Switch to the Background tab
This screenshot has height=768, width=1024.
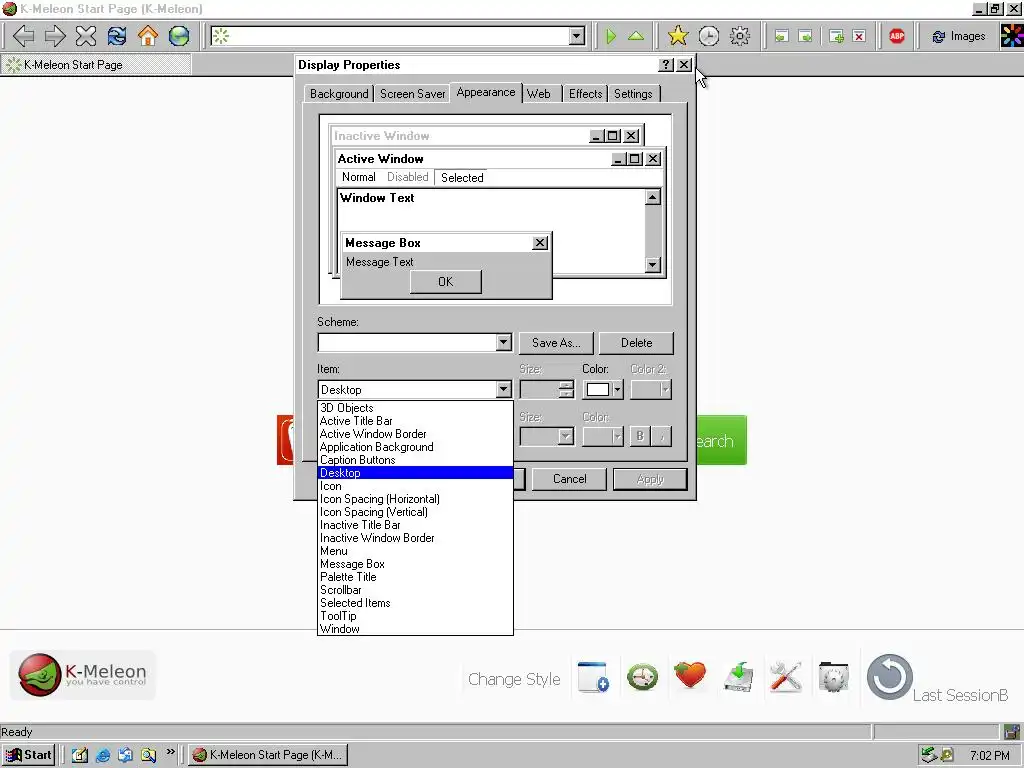pyautogui.click(x=339, y=94)
